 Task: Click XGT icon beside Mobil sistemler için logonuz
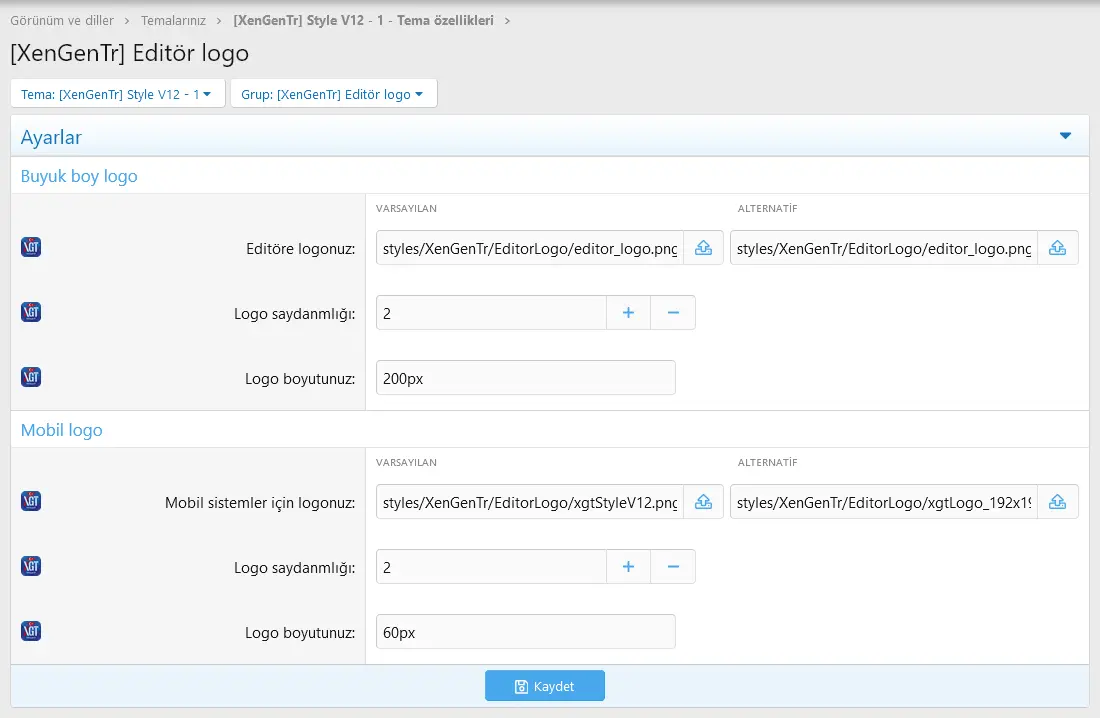(x=31, y=501)
